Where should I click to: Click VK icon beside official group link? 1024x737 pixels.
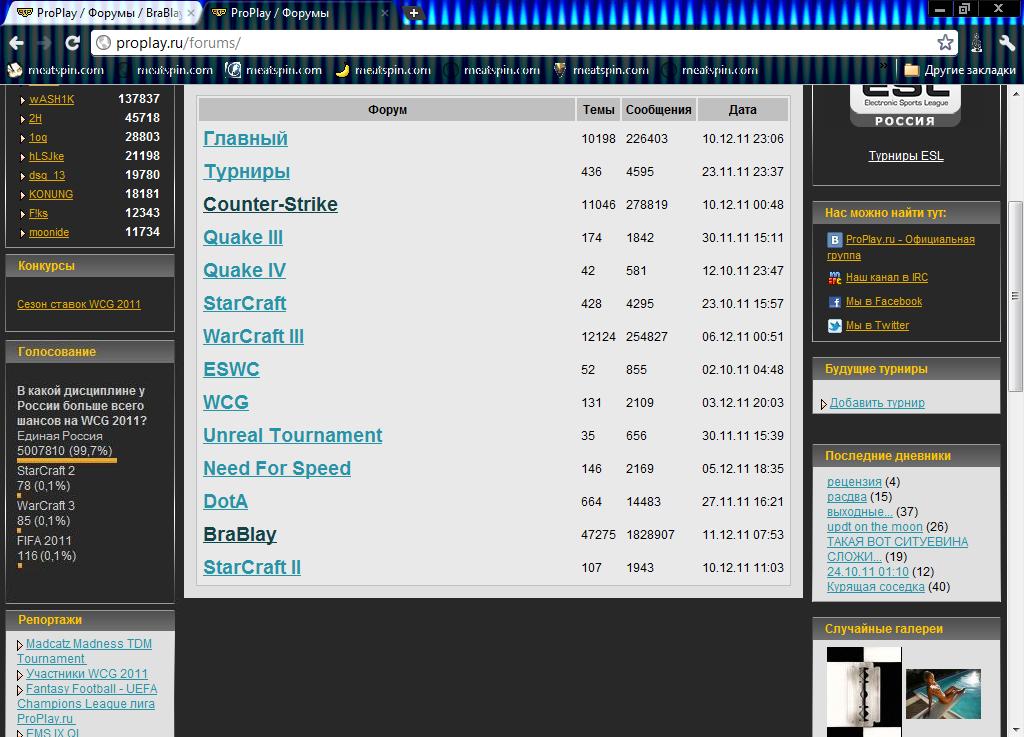coord(834,240)
